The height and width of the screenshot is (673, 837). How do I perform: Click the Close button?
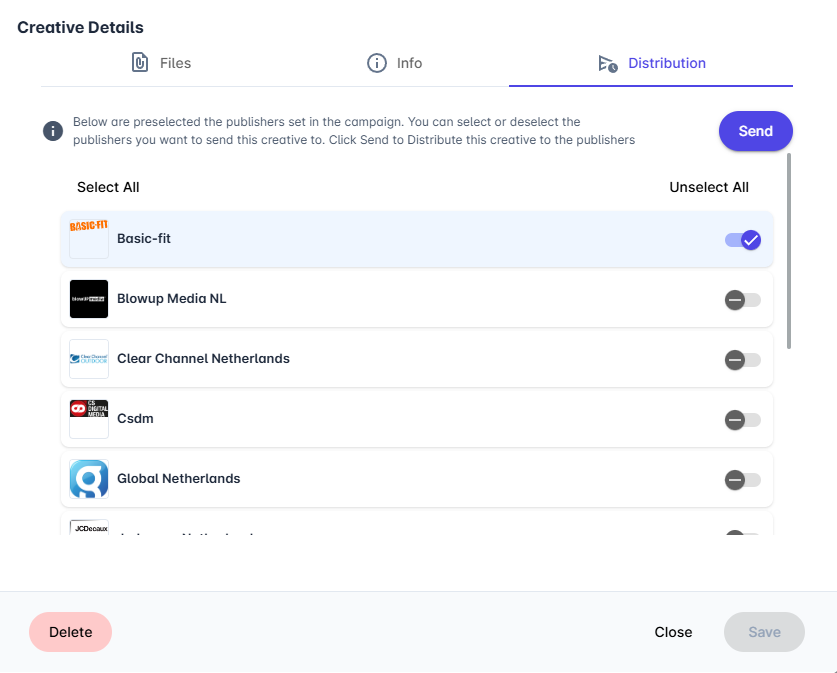tap(673, 632)
